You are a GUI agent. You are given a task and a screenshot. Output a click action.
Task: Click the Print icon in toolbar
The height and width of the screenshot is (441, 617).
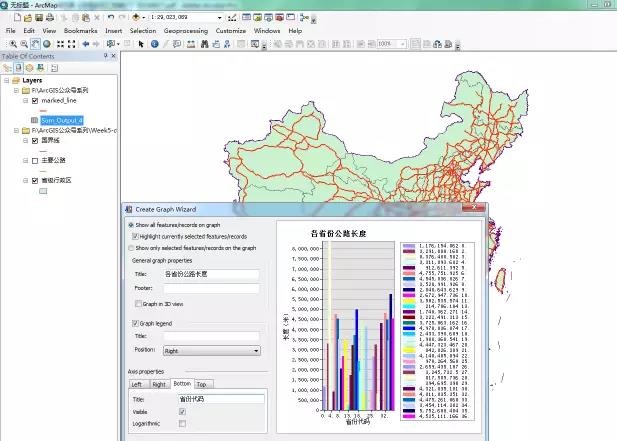pyautogui.click(x=50, y=17)
